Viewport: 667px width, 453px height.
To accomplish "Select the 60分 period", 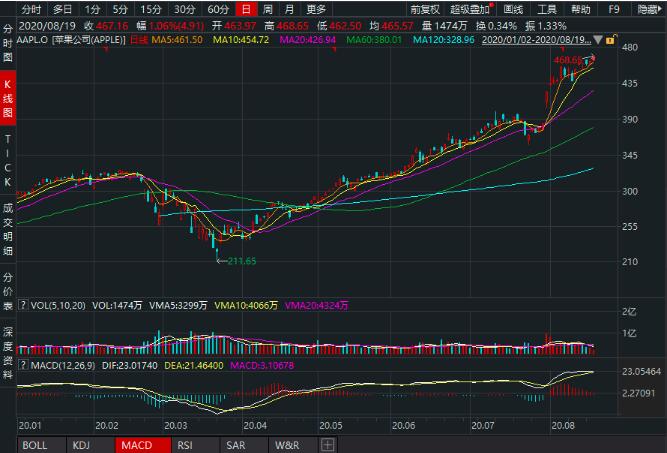I will 218,9.
